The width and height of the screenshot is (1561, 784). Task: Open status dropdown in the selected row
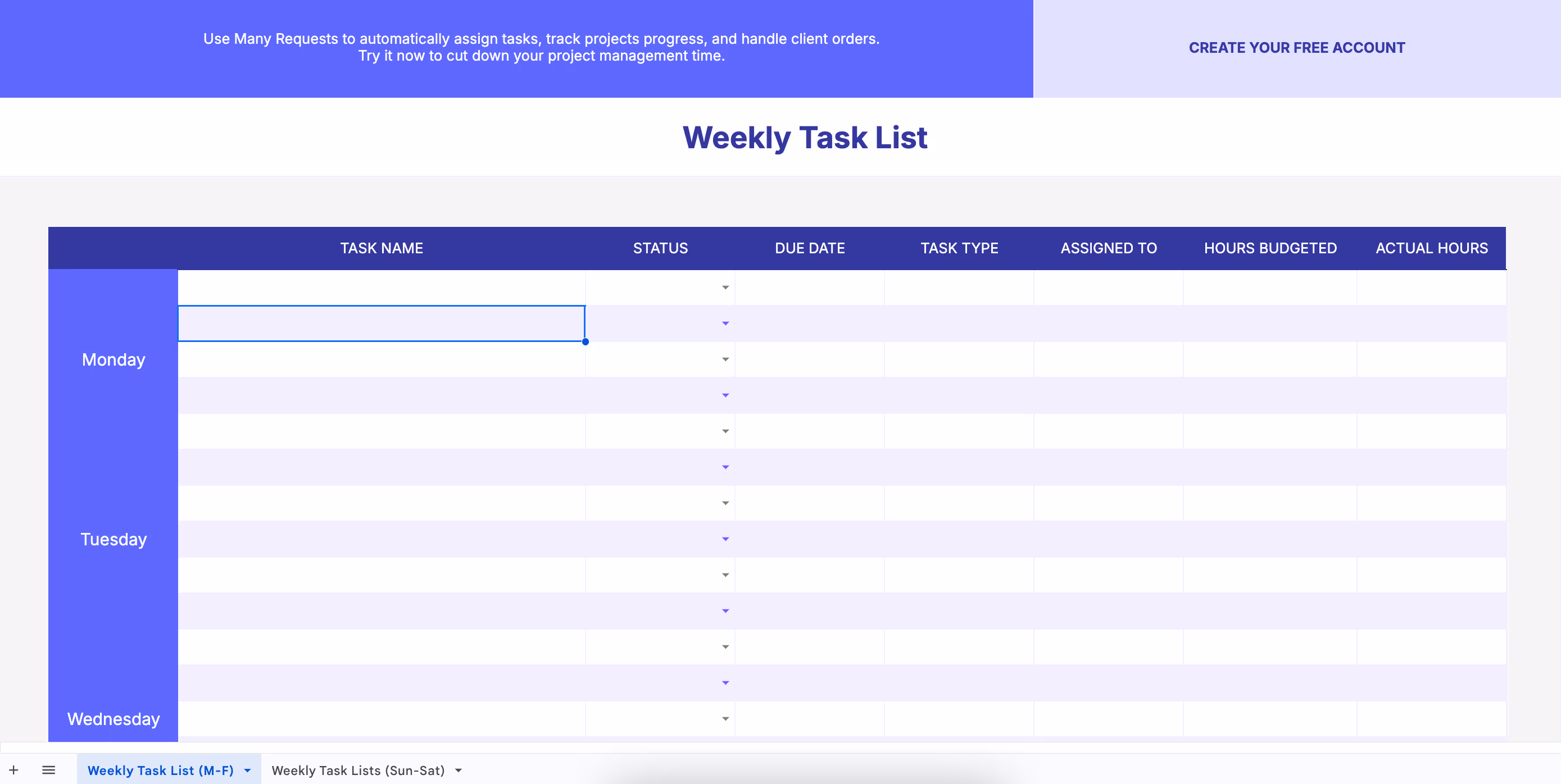[725, 323]
